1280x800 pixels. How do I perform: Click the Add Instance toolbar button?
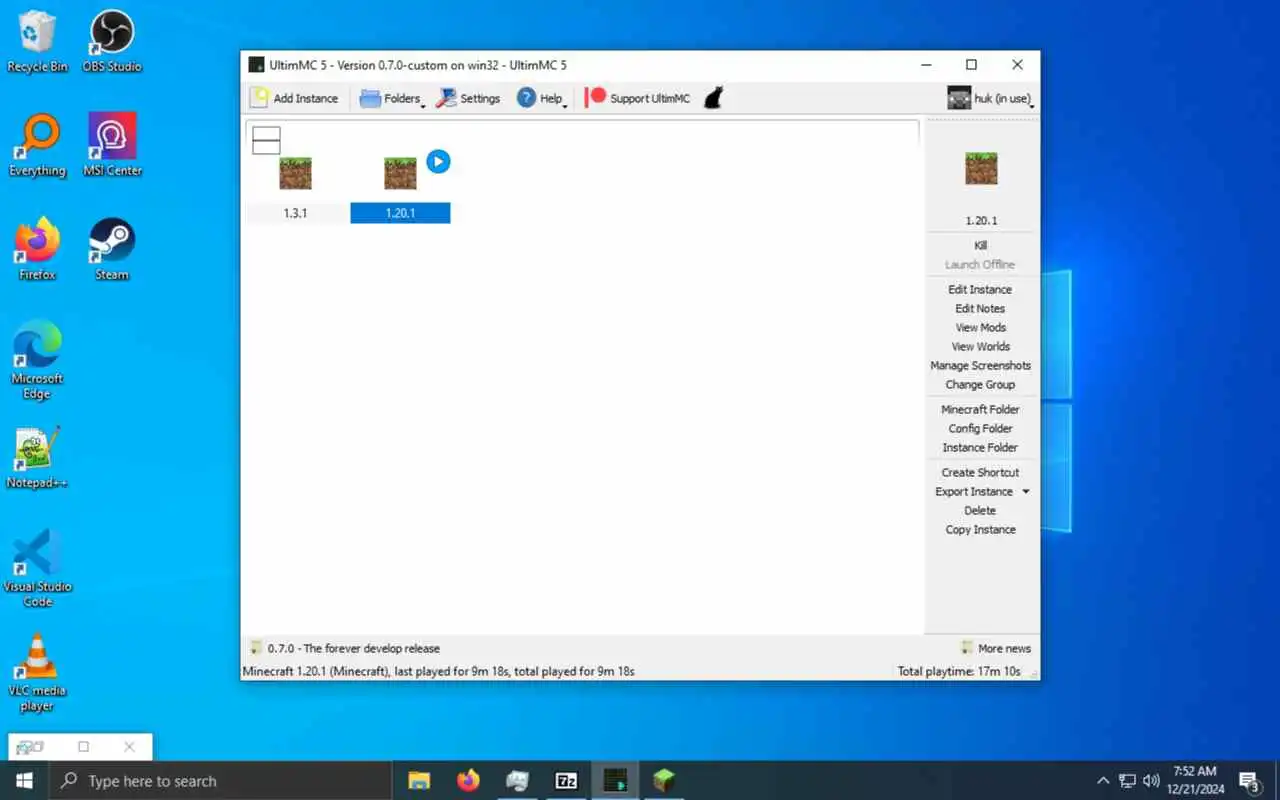pos(294,98)
